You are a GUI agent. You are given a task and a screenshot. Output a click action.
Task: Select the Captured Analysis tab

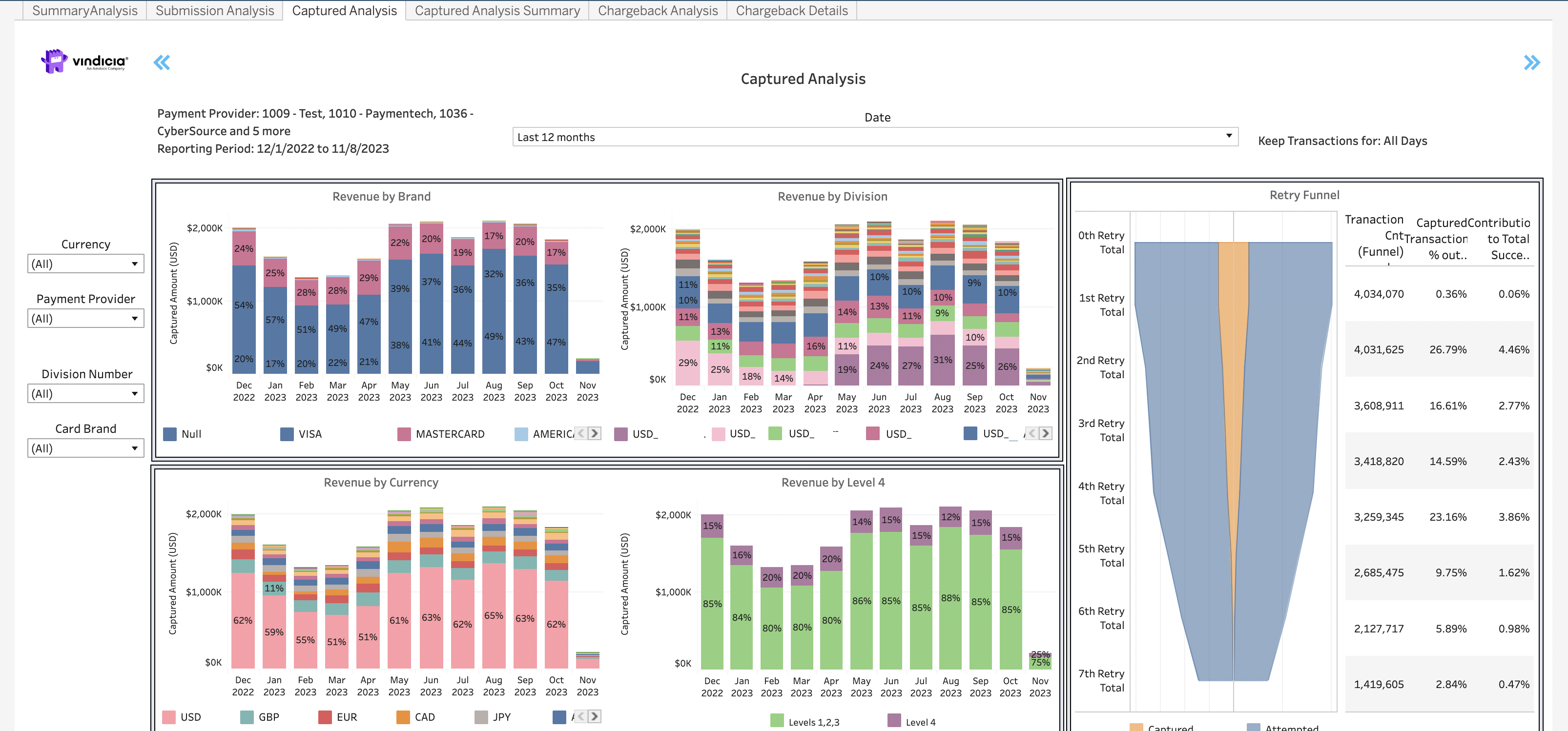[345, 10]
